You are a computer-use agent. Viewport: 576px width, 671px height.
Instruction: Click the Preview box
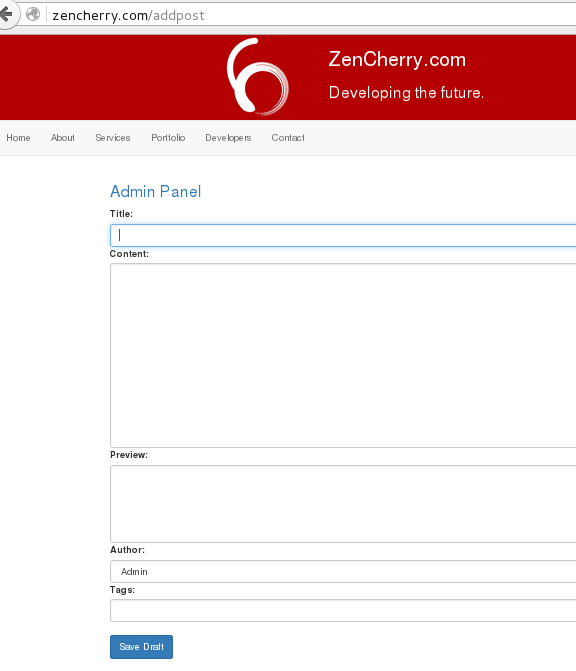point(343,504)
